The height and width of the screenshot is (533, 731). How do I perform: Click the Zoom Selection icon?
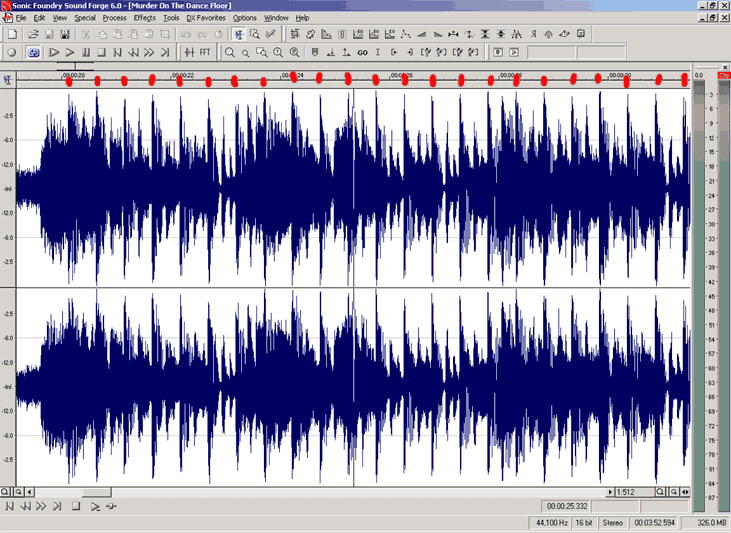(262, 52)
